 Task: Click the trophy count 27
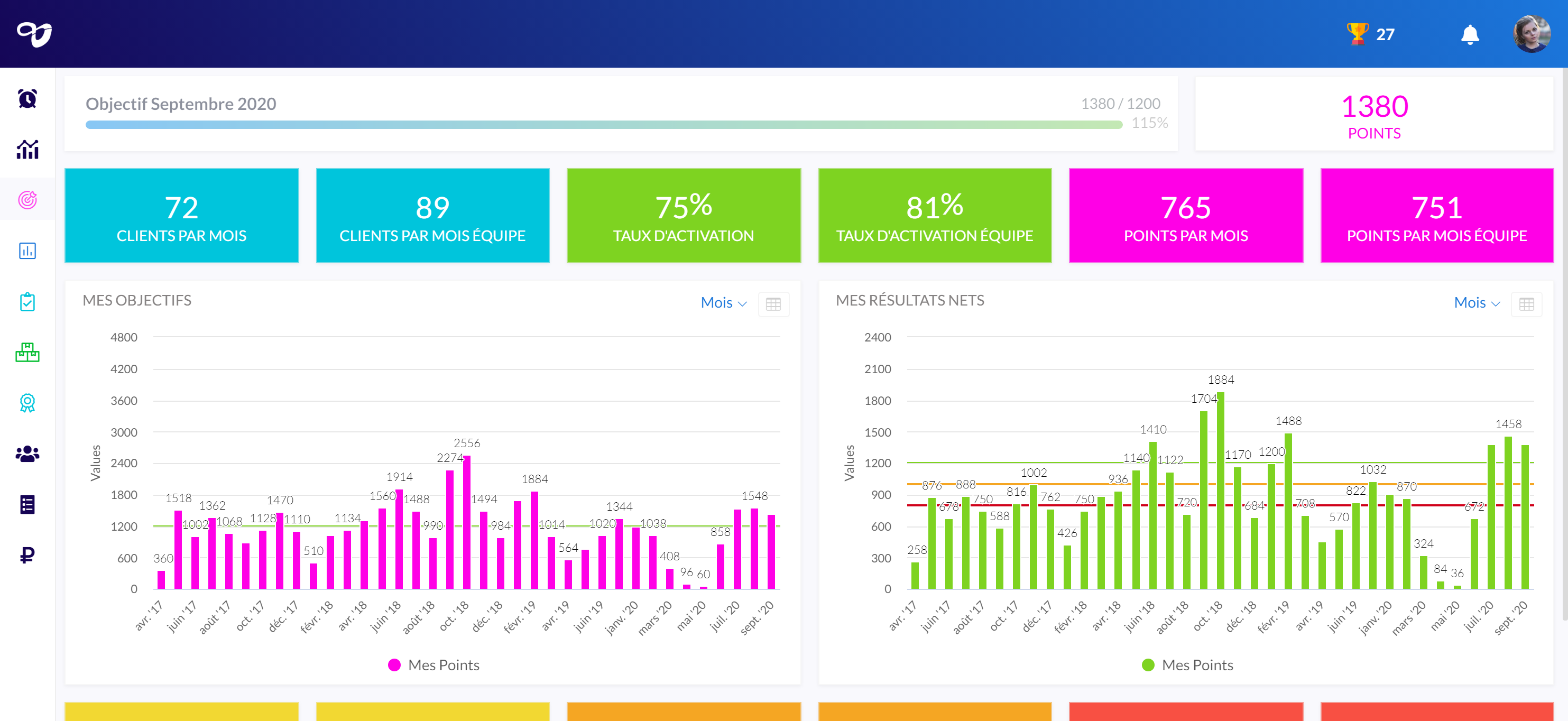pos(1386,35)
